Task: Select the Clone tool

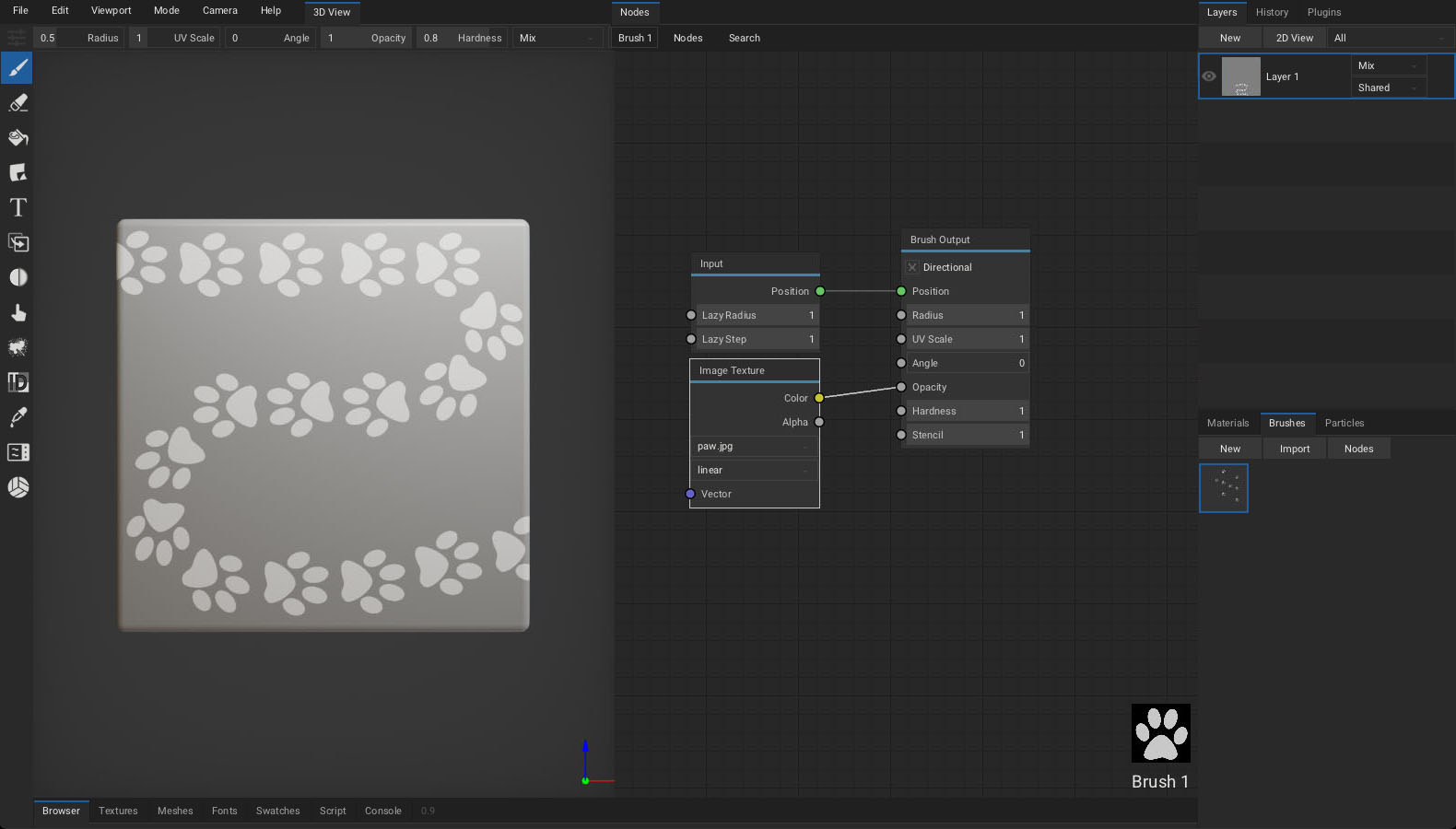Action: pos(18,243)
